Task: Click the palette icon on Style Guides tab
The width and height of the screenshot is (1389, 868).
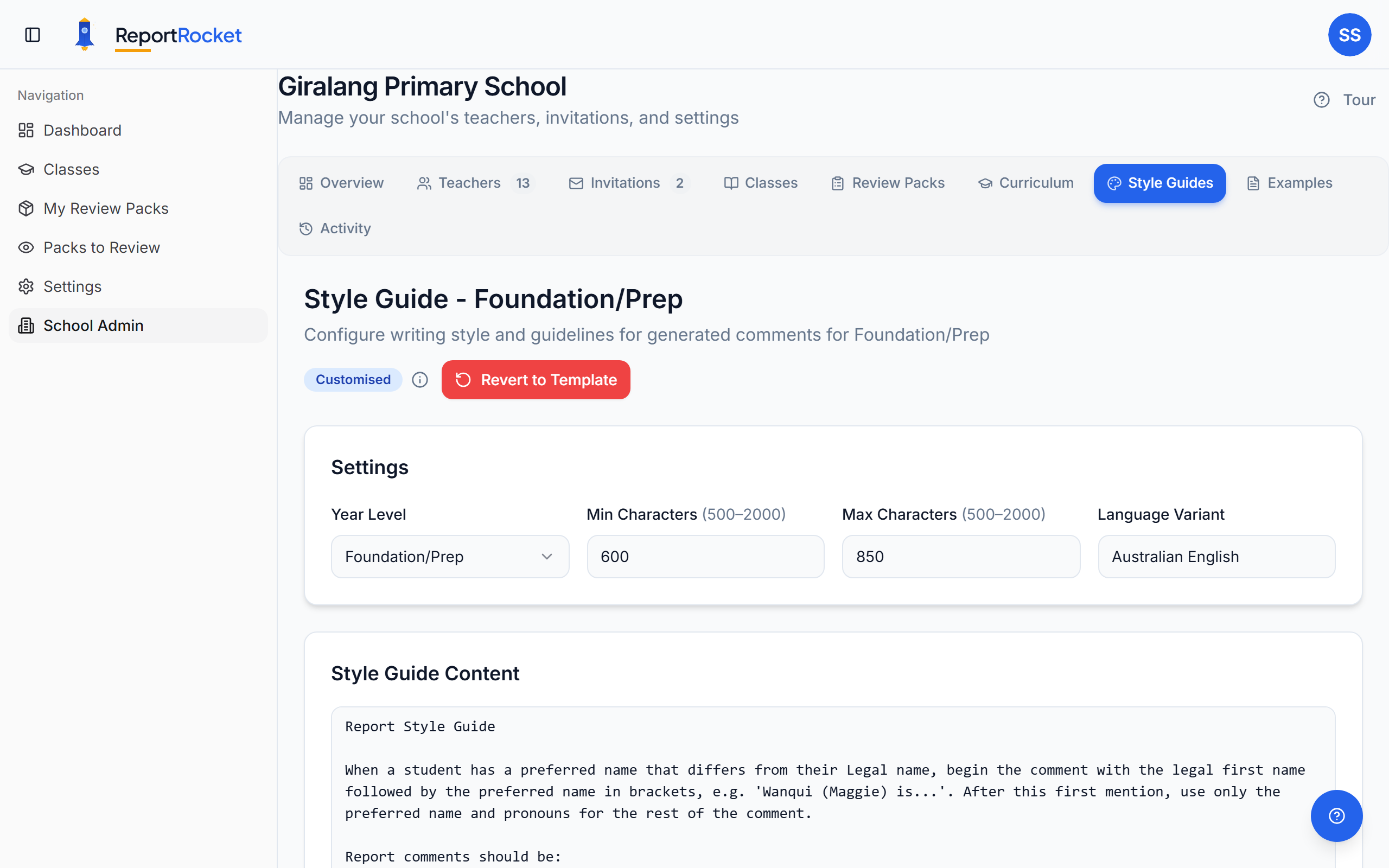Action: click(x=1114, y=183)
